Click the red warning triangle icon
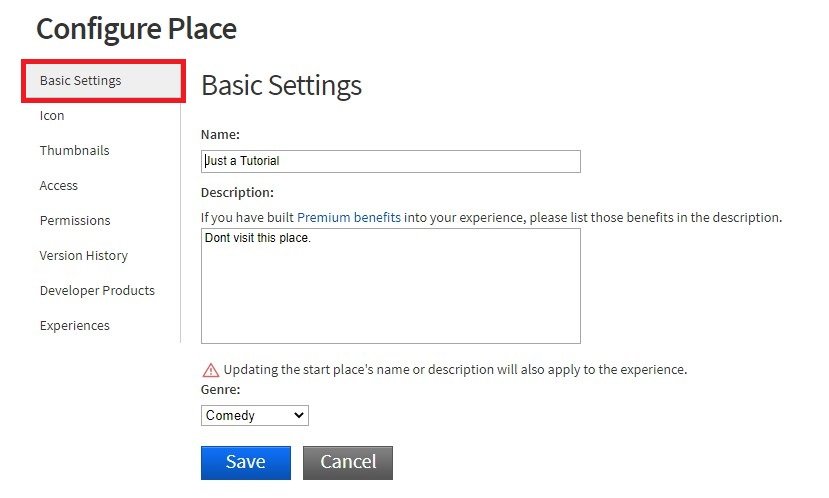The width and height of the screenshot is (829, 498). click(210, 370)
